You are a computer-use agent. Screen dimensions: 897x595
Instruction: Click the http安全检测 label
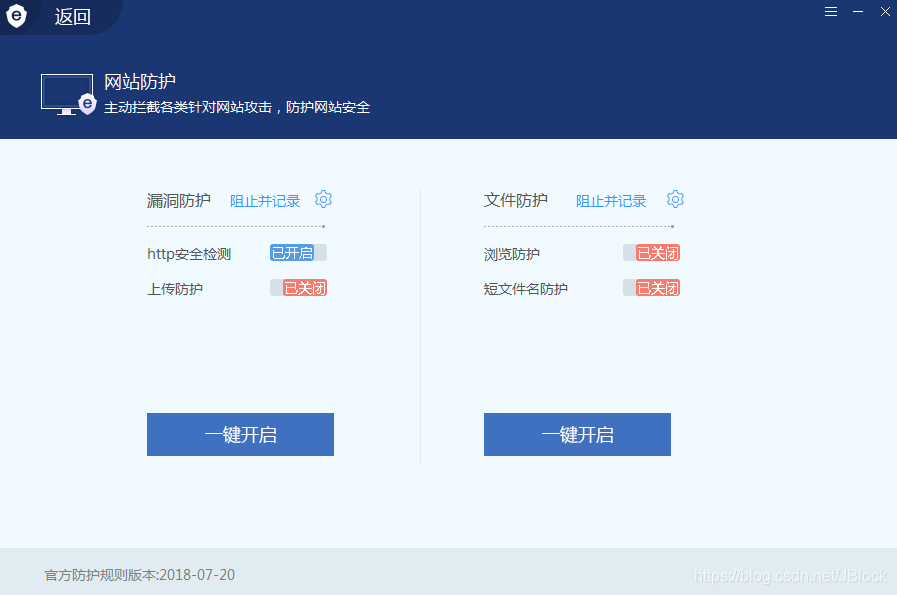tap(189, 253)
